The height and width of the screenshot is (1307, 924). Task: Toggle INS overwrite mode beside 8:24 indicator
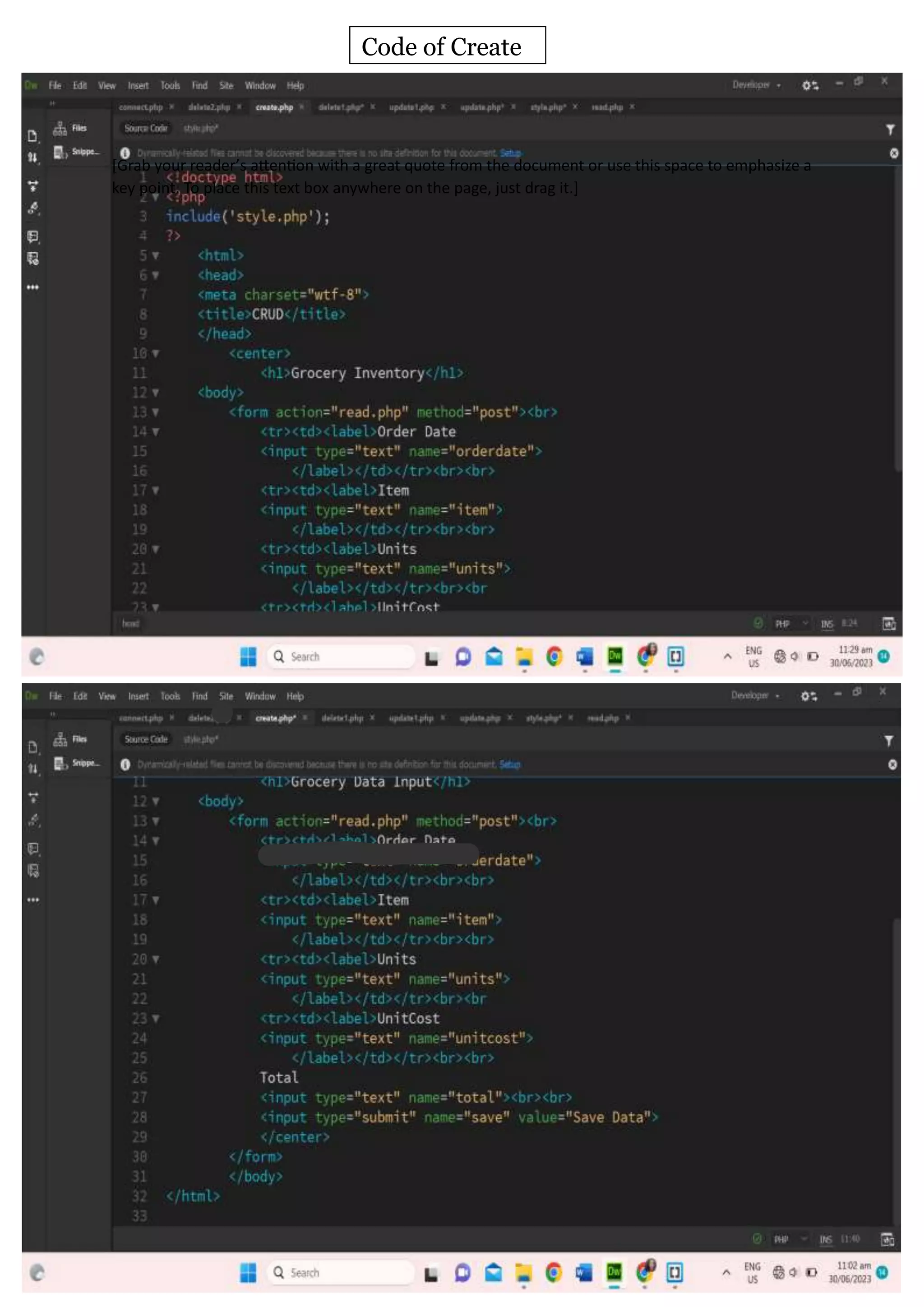pyautogui.click(x=827, y=625)
